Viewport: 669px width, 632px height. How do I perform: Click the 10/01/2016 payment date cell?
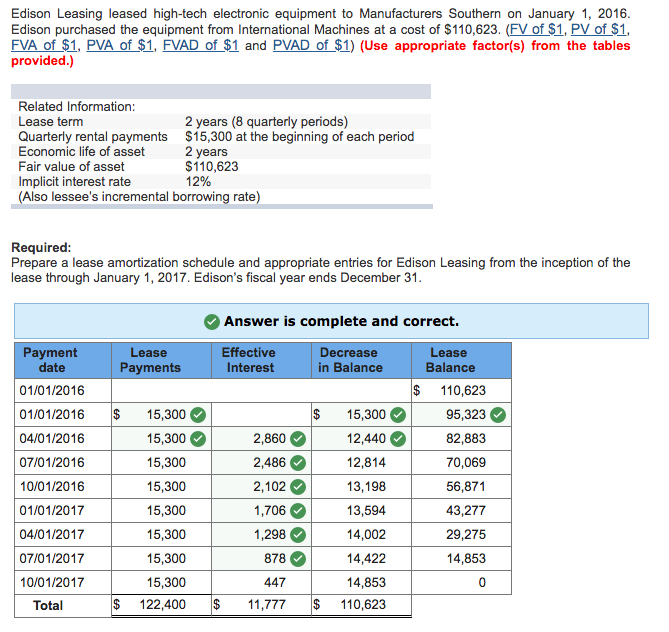click(63, 486)
